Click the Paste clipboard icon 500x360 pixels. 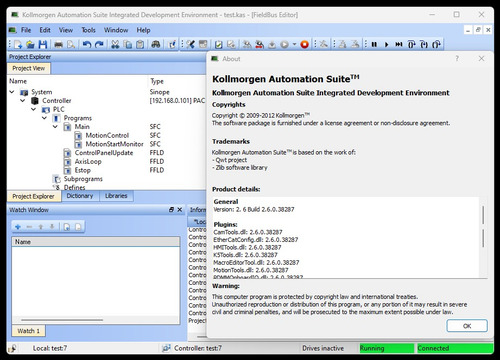[140, 44]
